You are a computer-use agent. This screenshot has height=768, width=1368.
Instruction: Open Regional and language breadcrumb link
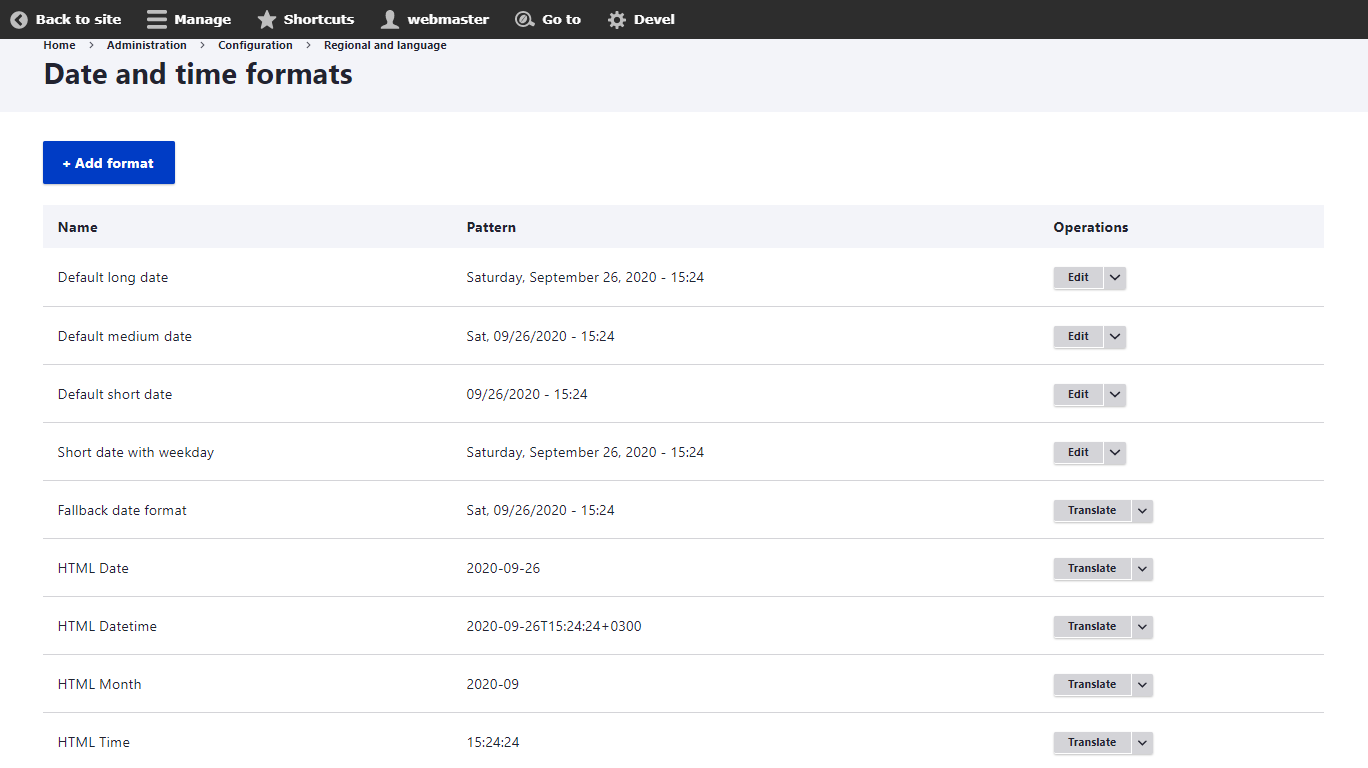(385, 45)
